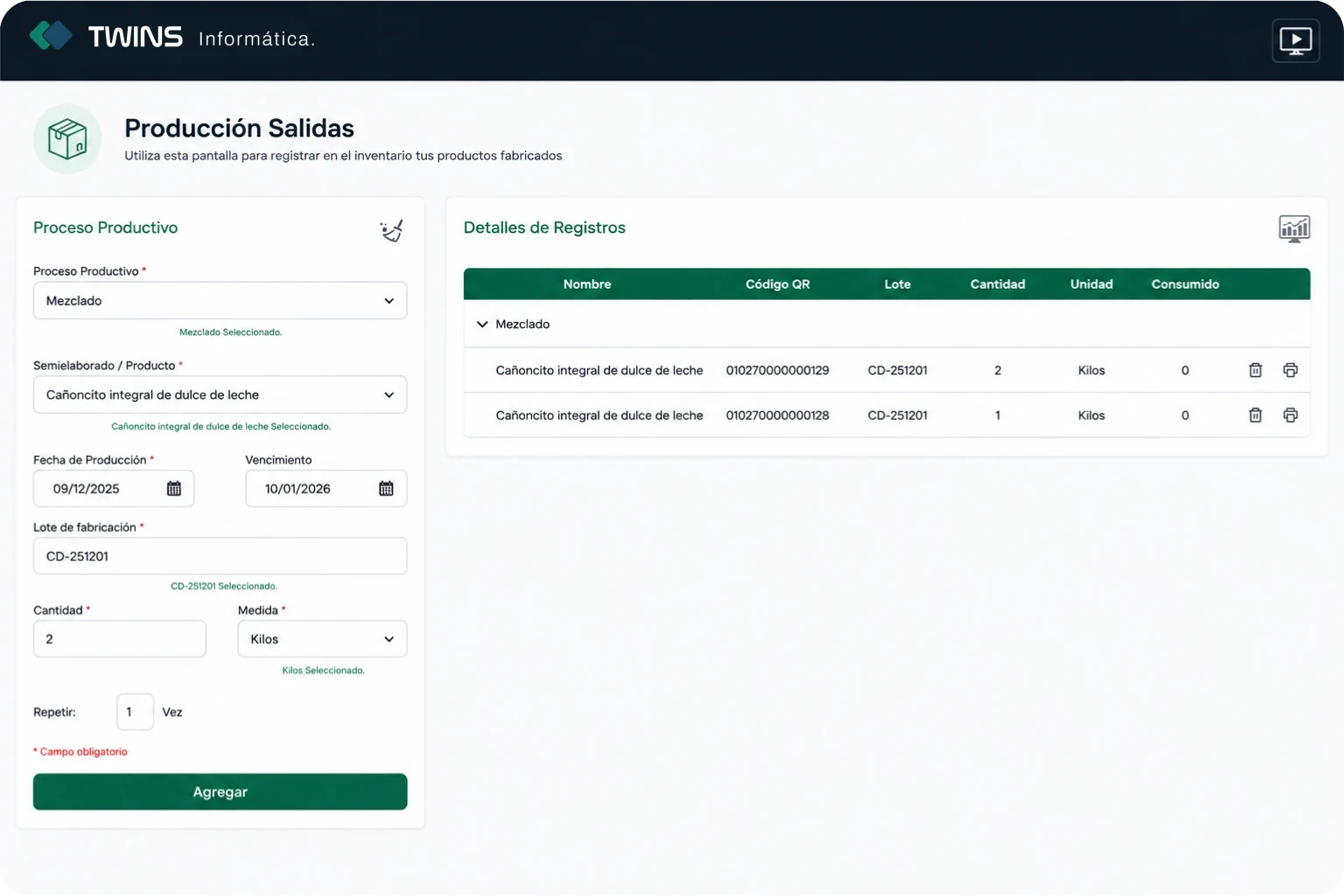Click the Vencimiento date 10/01/2026
Screen dimensions: 1344x896
coord(297,488)
